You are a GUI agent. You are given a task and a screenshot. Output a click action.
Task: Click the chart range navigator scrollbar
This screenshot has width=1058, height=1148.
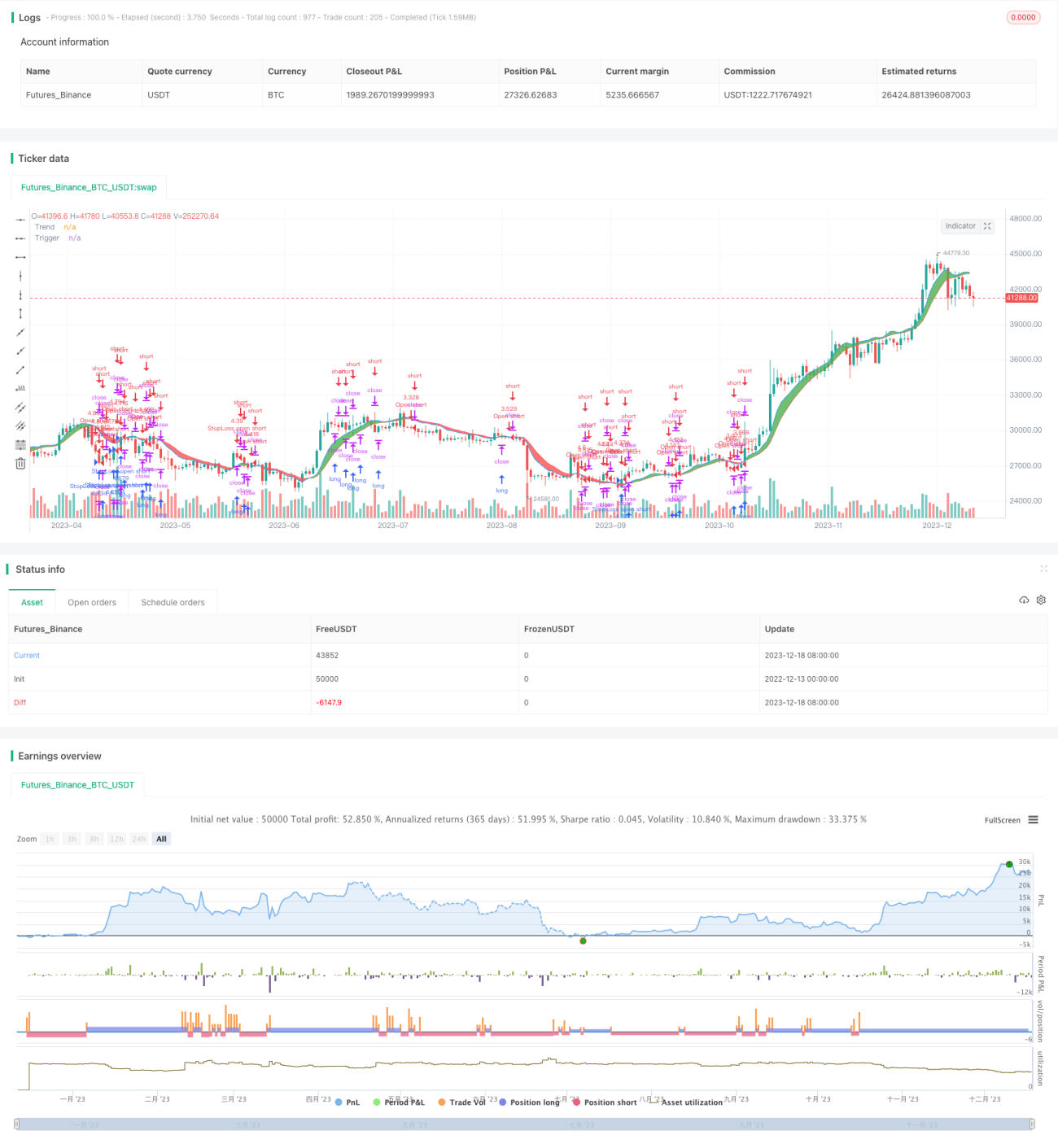(x=525, y=1124)
